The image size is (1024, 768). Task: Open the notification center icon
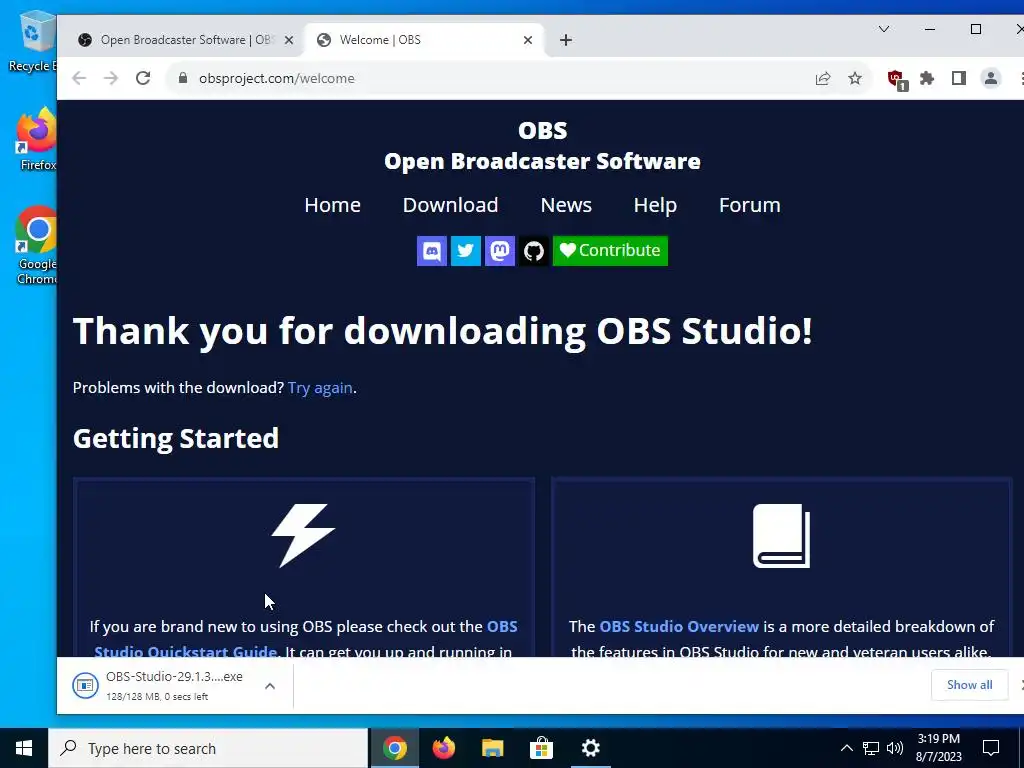[x=991, y=748]
